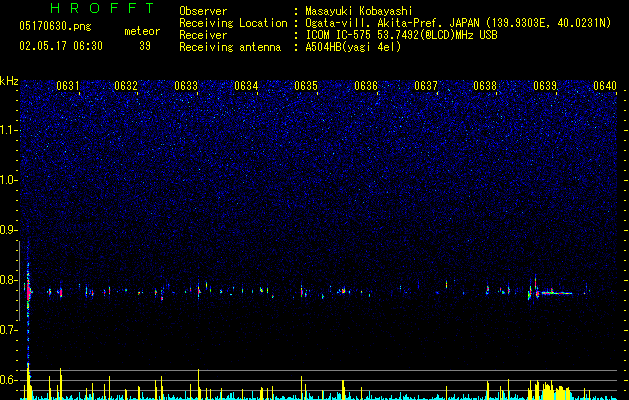Click the 0.6 frequency axis label
This screenshot has width=629, height=400.
point(8,380)
